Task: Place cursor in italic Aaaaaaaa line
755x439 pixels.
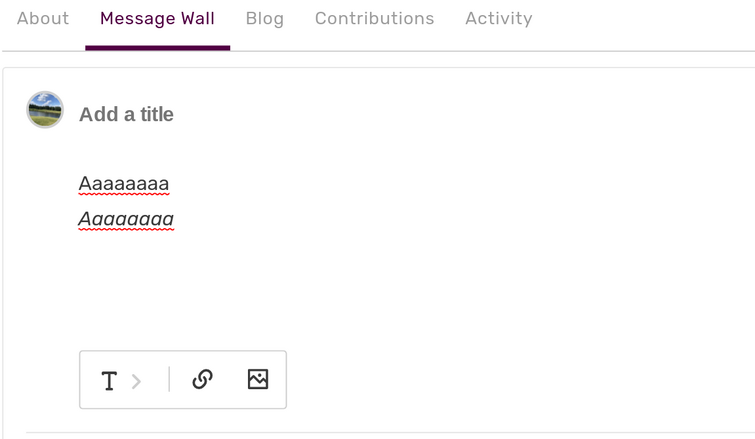Action: click(126, 220)
